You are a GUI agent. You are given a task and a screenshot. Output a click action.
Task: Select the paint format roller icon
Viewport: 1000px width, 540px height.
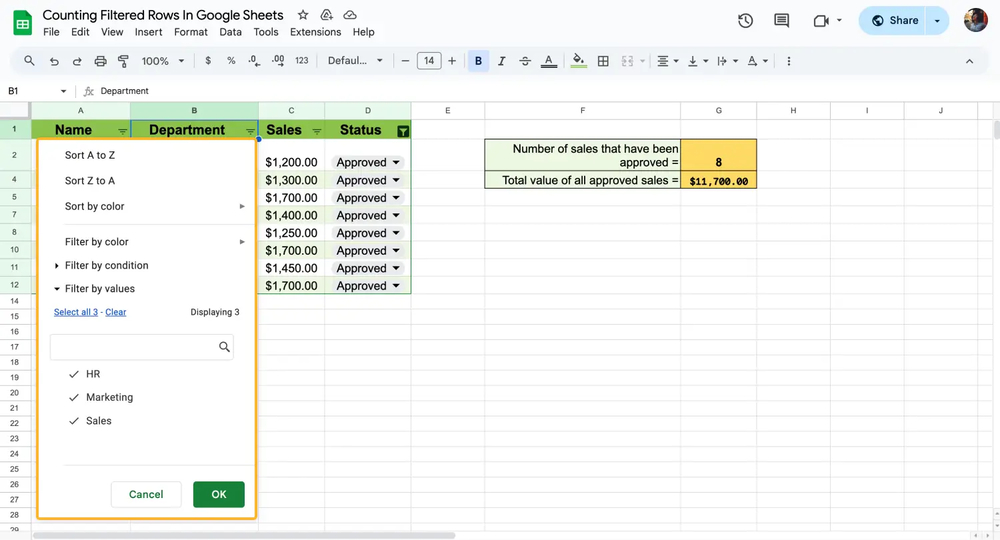124,61
